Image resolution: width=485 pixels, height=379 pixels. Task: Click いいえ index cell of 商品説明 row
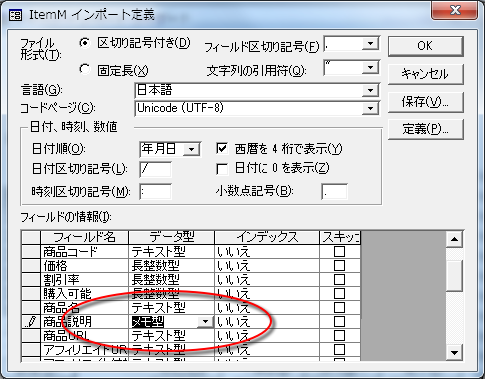[x=267, y=321]
